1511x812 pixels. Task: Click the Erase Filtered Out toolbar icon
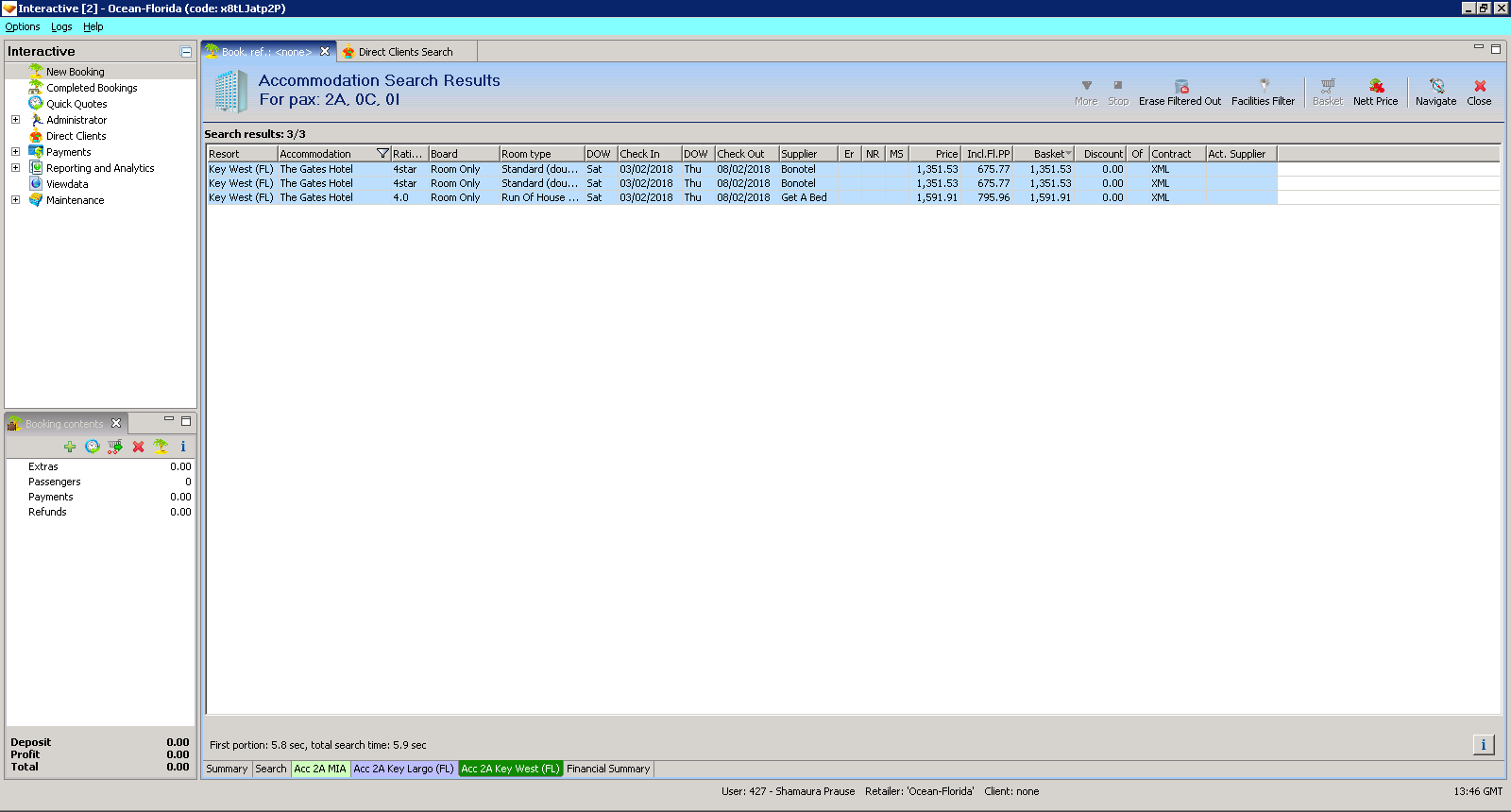[1181, 86]
